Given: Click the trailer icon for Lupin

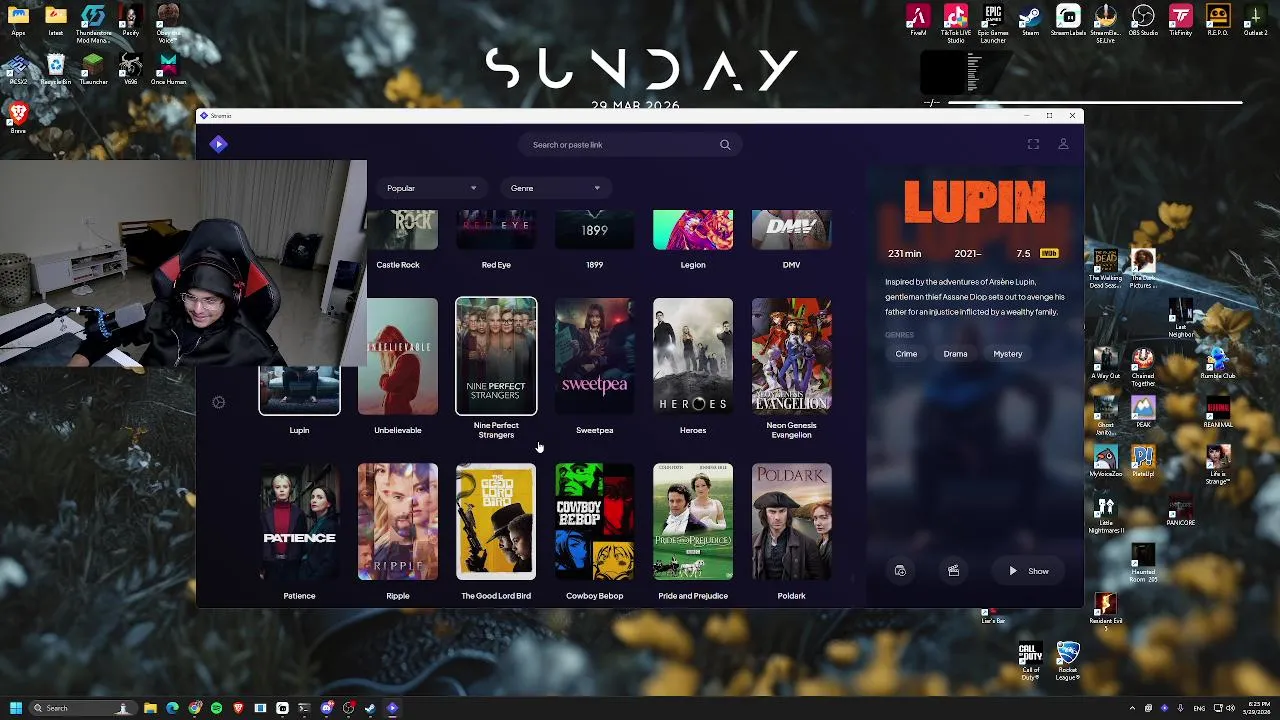Looking at the screenshot, I should pos(953,571).
